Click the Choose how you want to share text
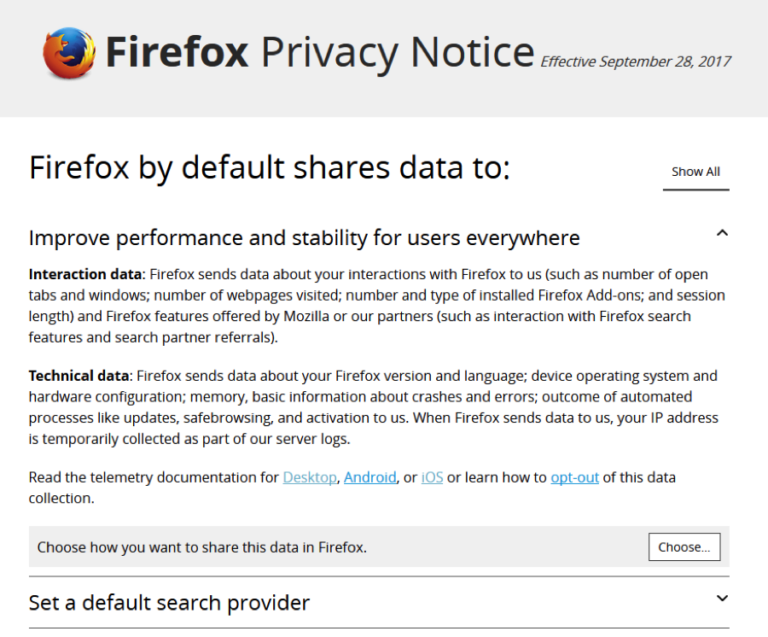Screen dimensions: 768x637 (202, 547)
